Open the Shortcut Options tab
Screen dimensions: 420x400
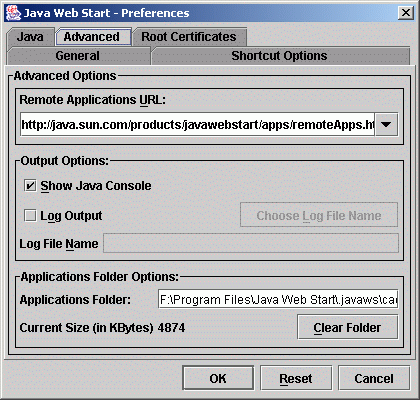tap(280, 56)
